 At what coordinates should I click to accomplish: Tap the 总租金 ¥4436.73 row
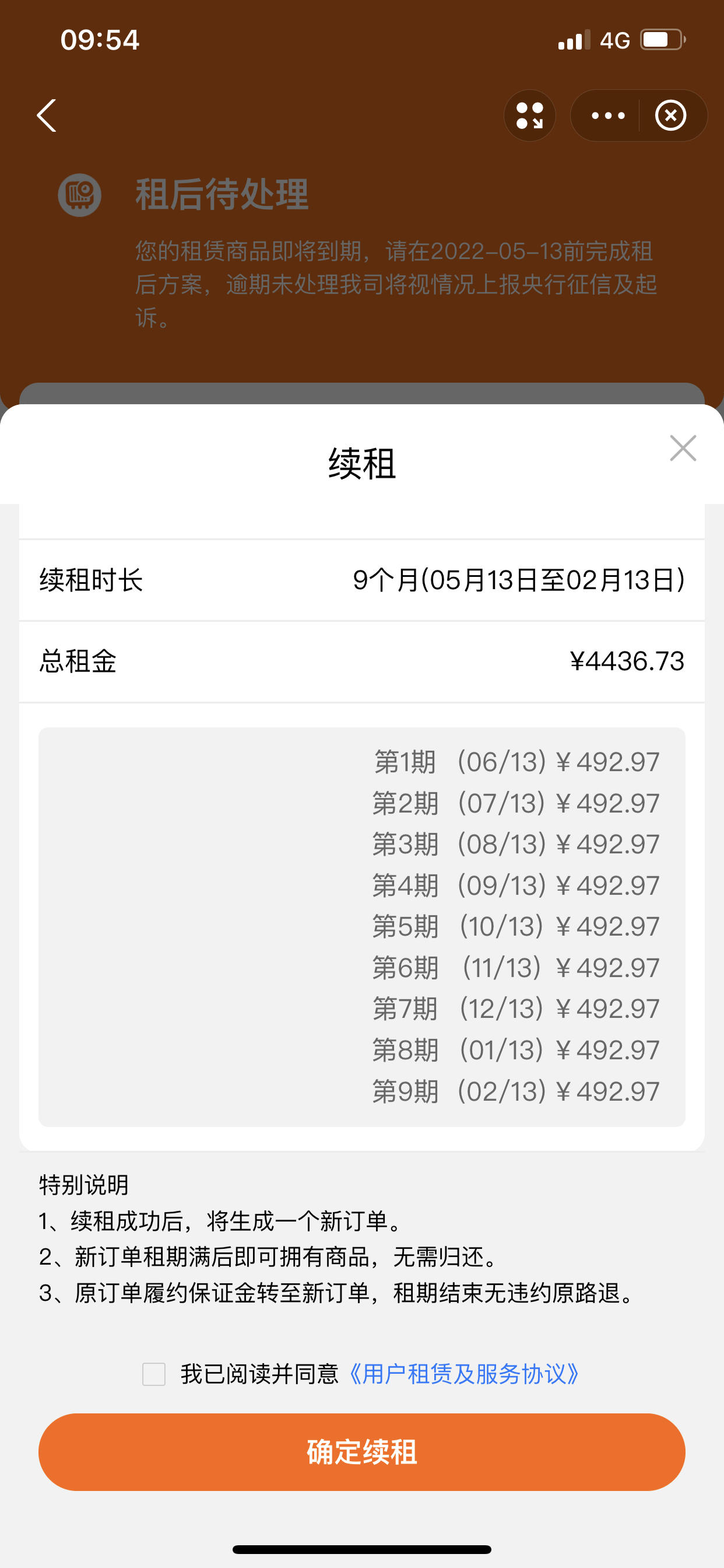(x=362, y=661)
